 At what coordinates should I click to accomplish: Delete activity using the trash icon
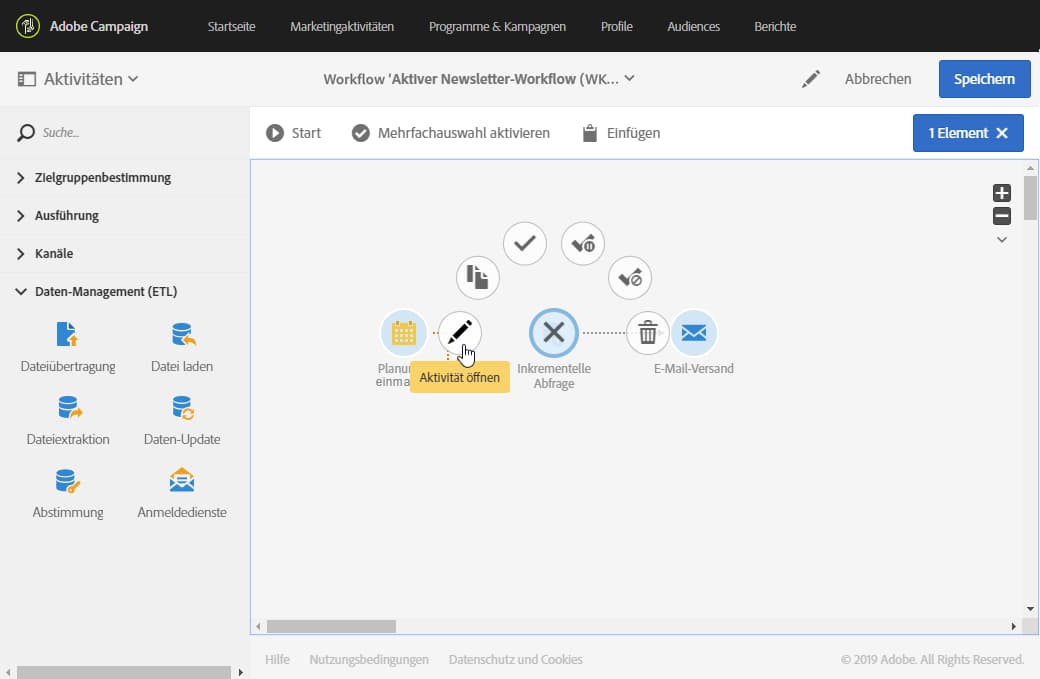tap(648, 332)
